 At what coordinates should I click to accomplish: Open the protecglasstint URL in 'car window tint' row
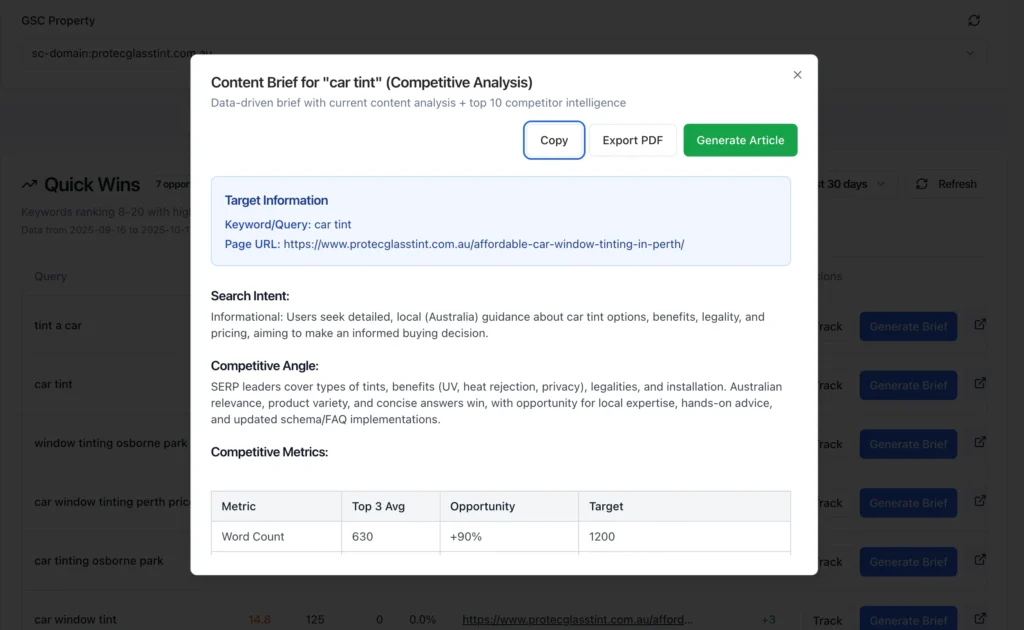coord(576,620)
